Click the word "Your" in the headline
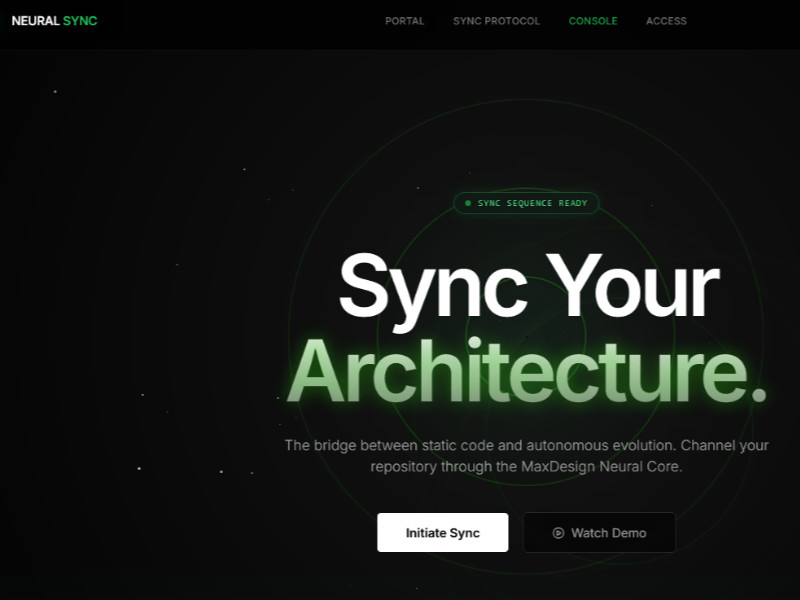This screenshot has height=600, width=800. (x=637, y=286)
